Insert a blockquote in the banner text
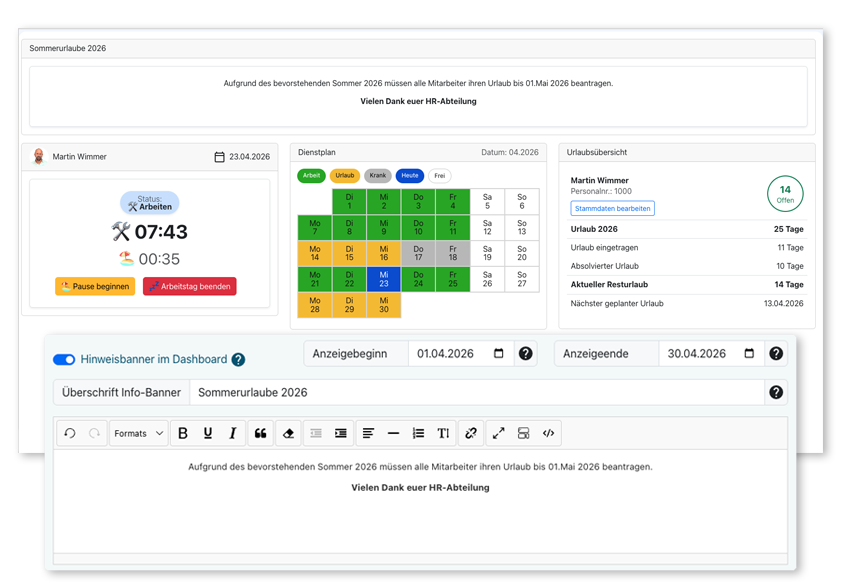 [x=261, y=433]
